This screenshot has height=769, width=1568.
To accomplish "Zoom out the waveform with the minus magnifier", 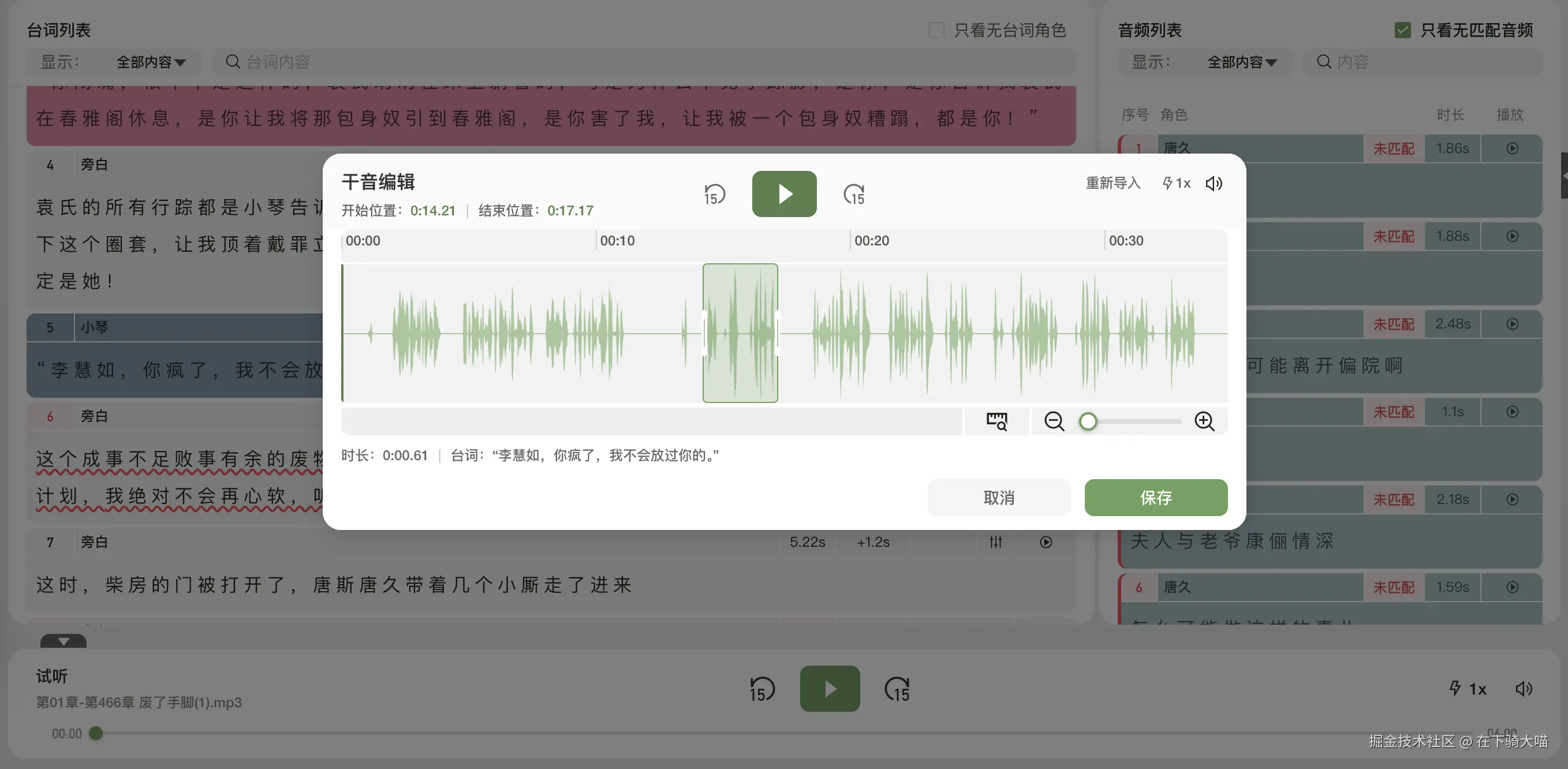I will tap(1054, 421).
